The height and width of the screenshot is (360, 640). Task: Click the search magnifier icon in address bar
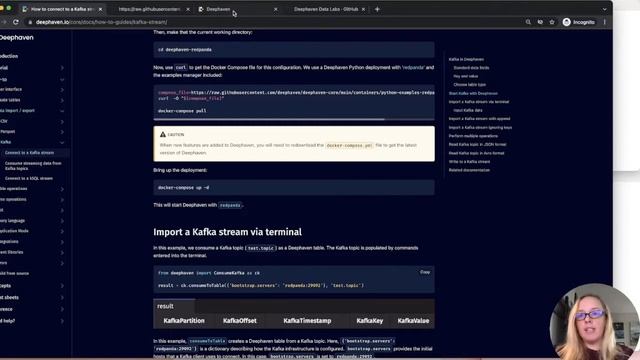click(528, 22)
